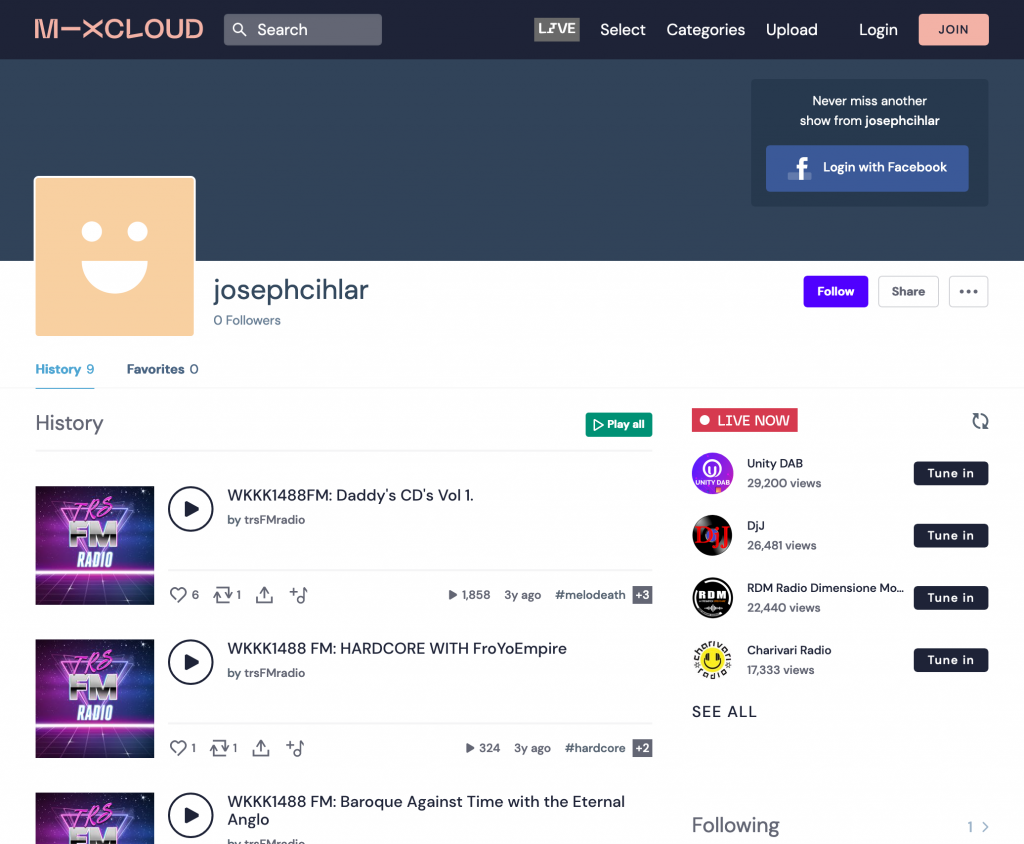Click the Mixcloud logo

[119, 29]
